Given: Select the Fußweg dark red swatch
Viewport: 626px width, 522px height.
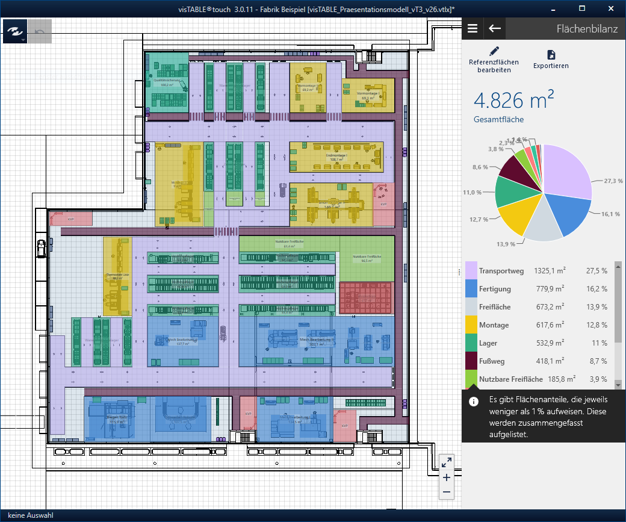Looking at the screenshot, I should [x=471, y=361].
